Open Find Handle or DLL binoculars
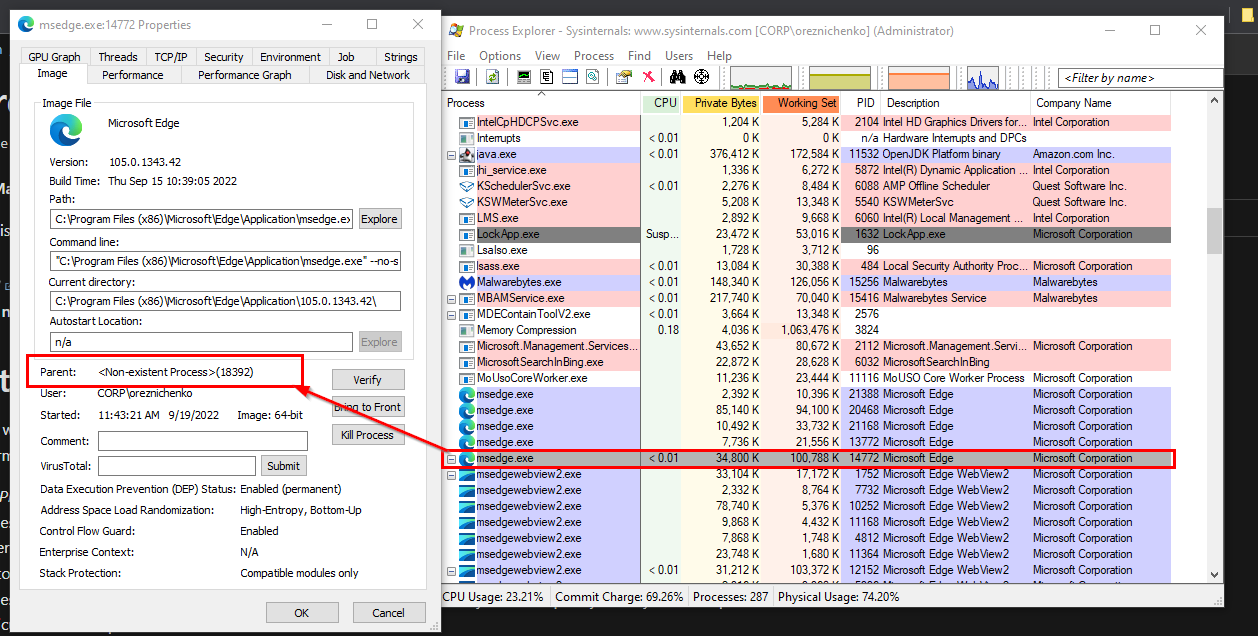This screenshot has height=636, width=1258. (678, 77)
